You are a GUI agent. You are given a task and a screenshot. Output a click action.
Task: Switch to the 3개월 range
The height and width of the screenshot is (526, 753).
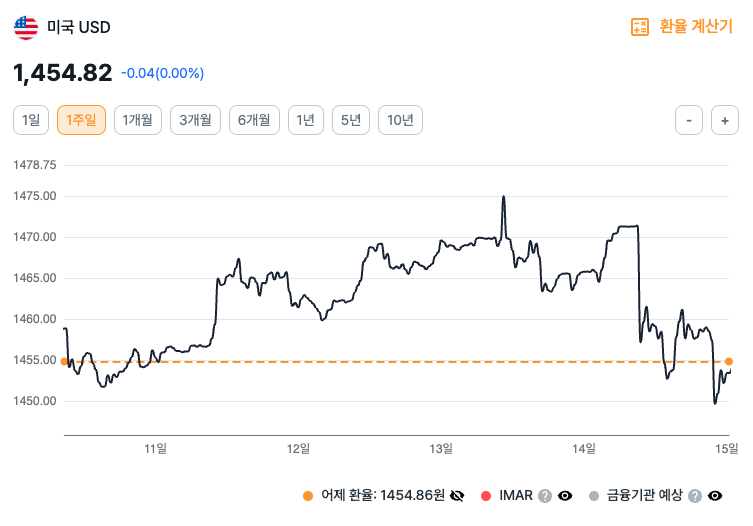(195, 121)
